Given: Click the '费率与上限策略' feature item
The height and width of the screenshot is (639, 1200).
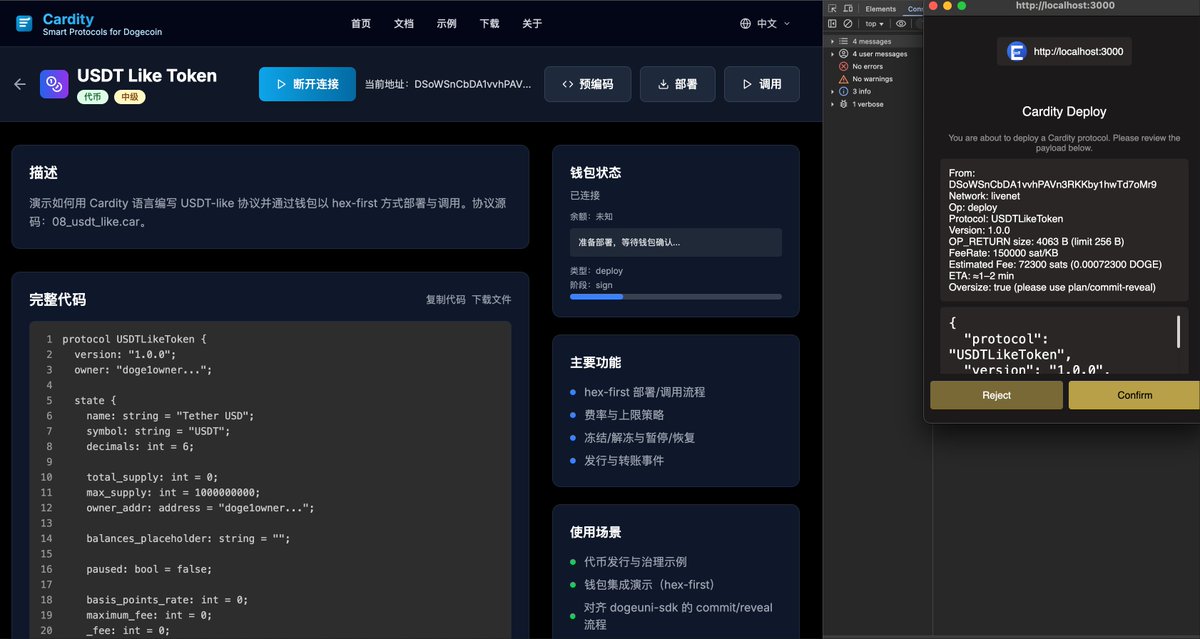Looking at the screenshot, I should point(624,415).
